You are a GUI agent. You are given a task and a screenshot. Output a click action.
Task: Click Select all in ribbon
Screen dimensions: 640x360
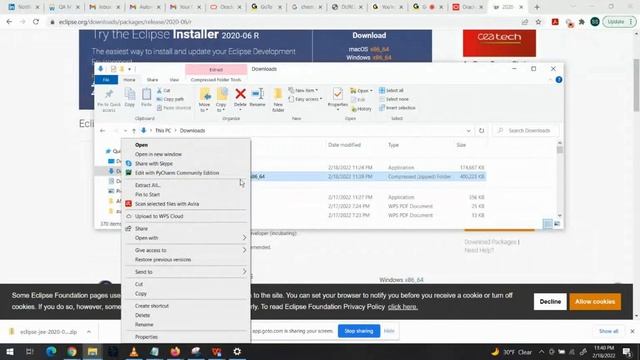point(391,90)
